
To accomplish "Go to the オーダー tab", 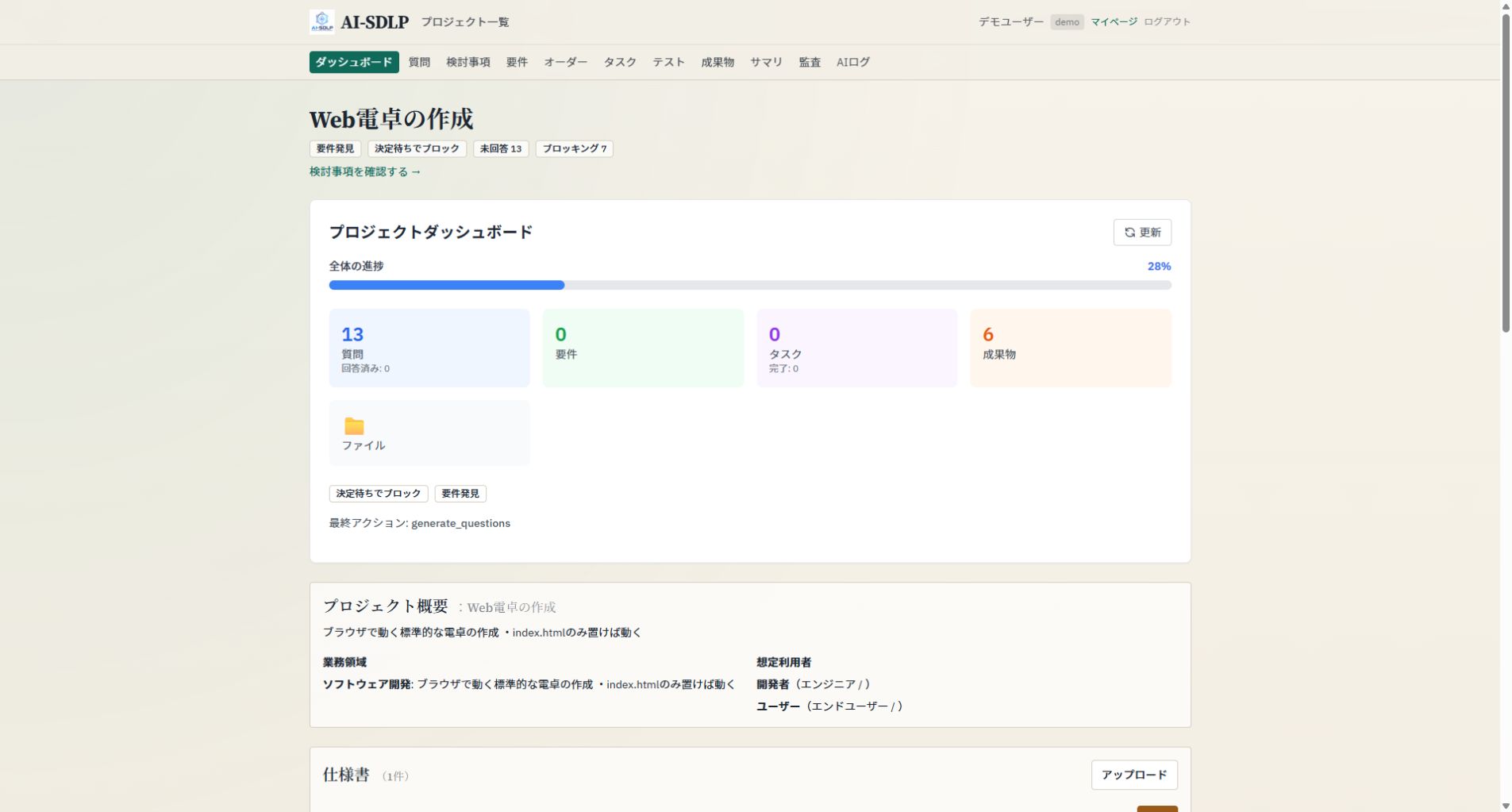I will pyautogui.click(x=566, y=62).
